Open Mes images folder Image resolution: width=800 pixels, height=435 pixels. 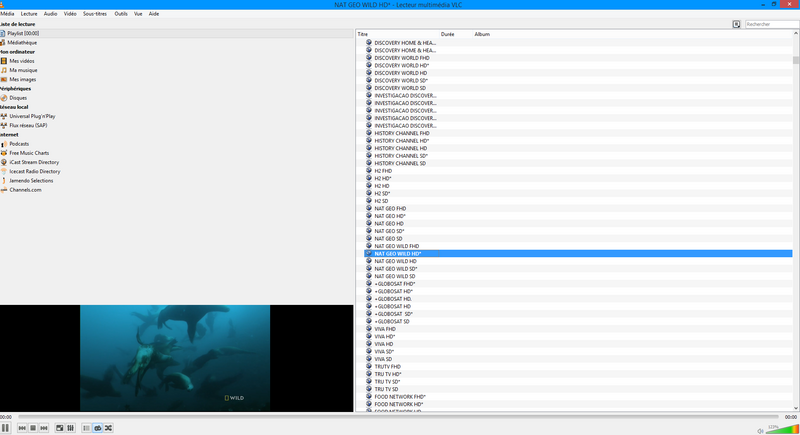pyautogui.click(x=22, y=80)
